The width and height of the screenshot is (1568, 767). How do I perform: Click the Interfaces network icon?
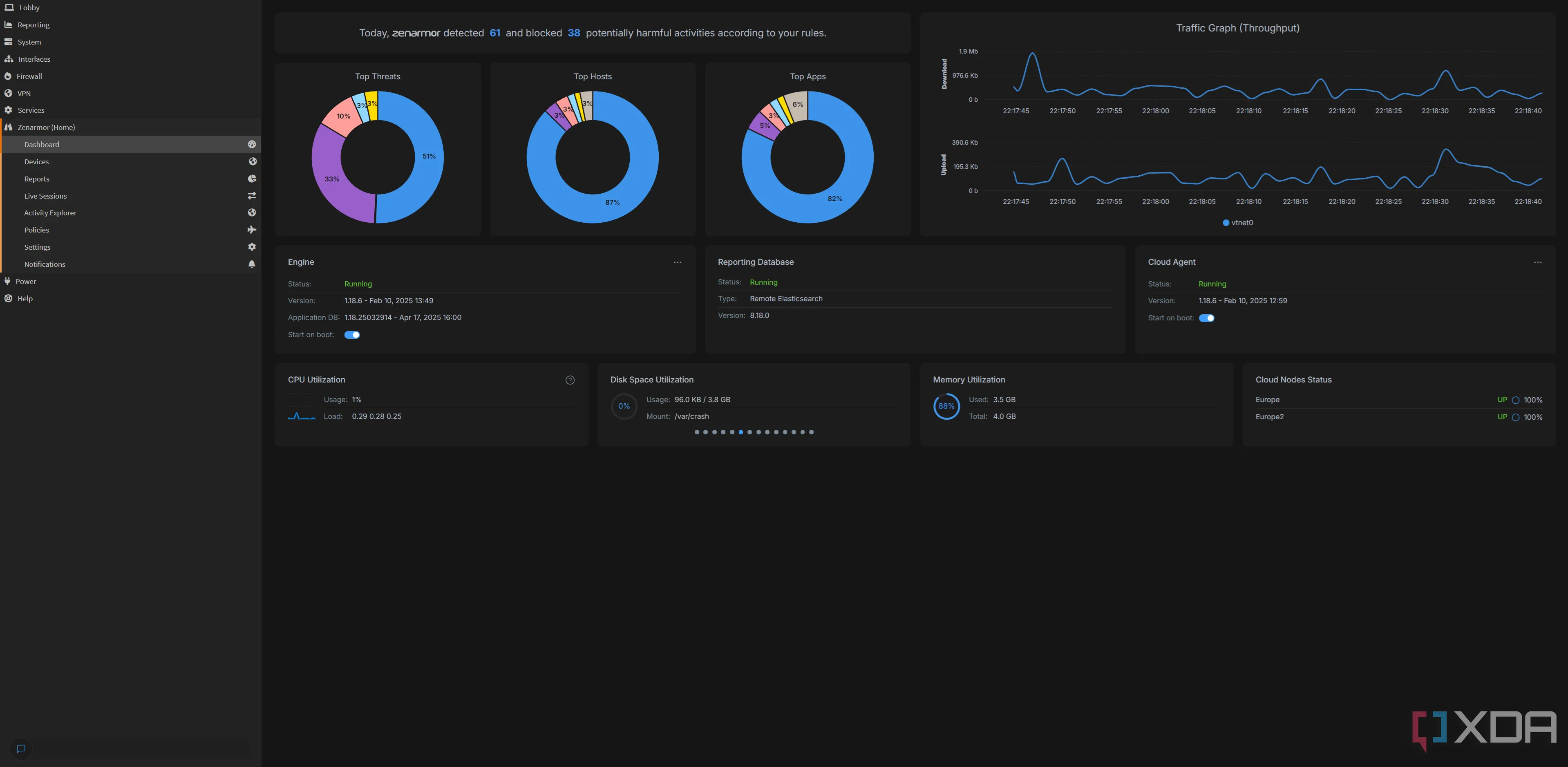tap(9, 59)
